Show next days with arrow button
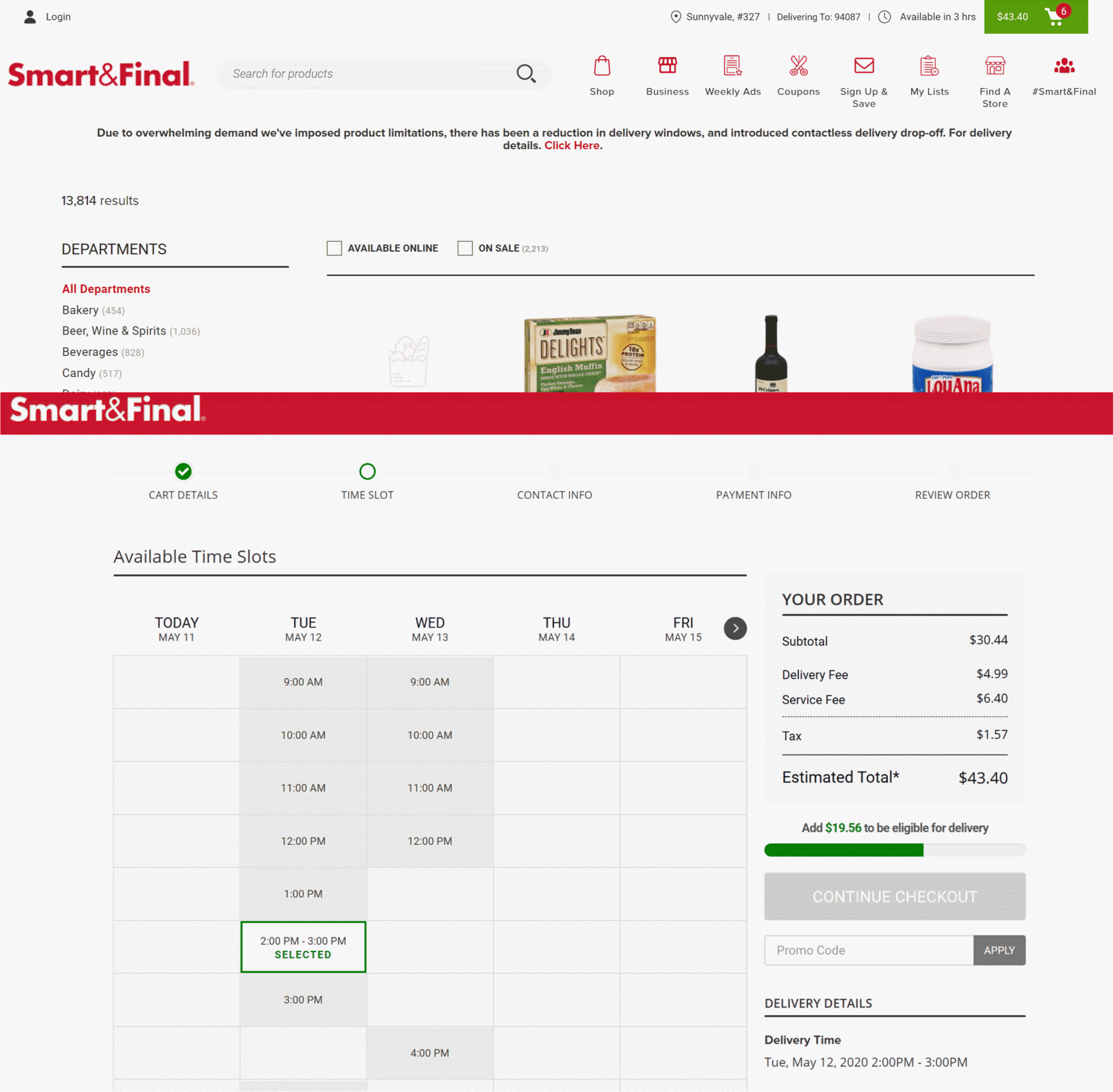The width and height of the screenshot is (1113, 1092). coord(735,628)
